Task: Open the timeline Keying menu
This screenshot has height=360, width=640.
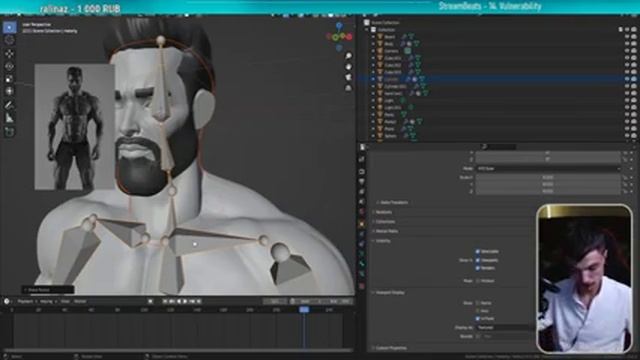Action: click(x=47, y=301)
